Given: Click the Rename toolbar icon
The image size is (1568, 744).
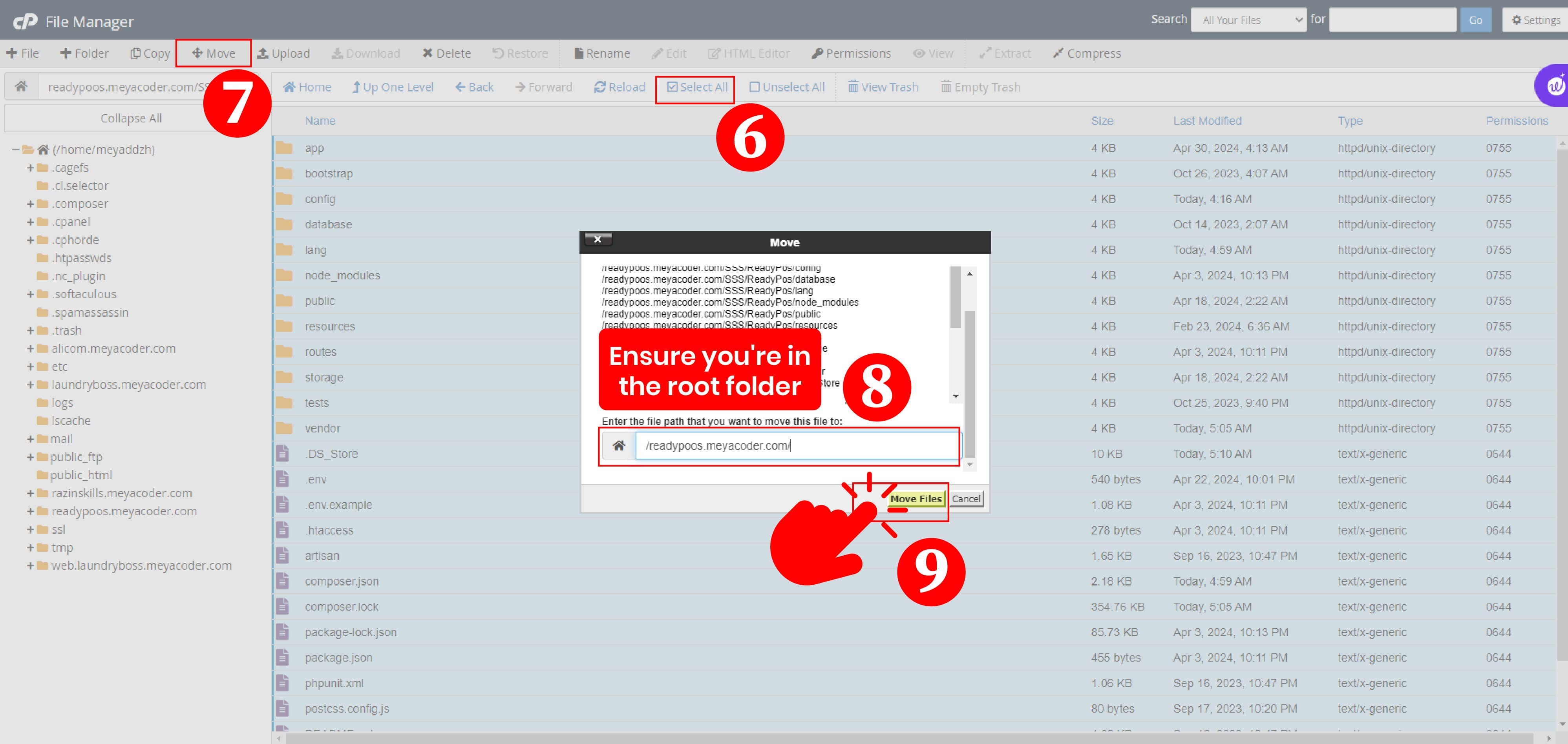Looking at the screenshot, I should point(578,53).
